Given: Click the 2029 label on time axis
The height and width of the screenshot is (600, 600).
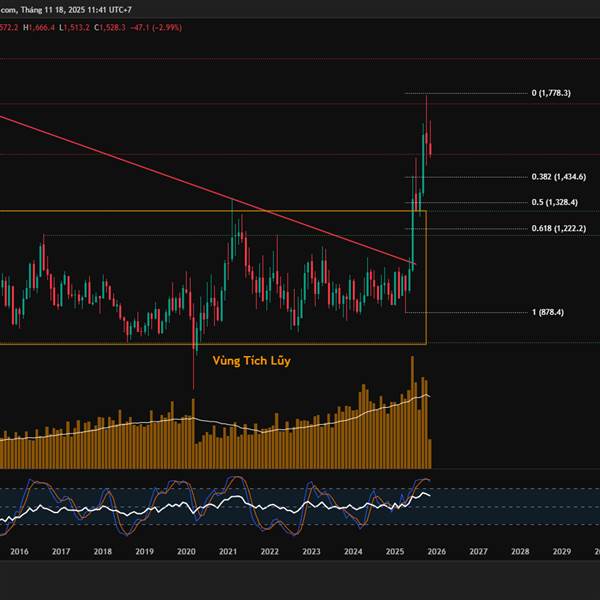Looking at the screenshot, I should [x=562, y=551].
